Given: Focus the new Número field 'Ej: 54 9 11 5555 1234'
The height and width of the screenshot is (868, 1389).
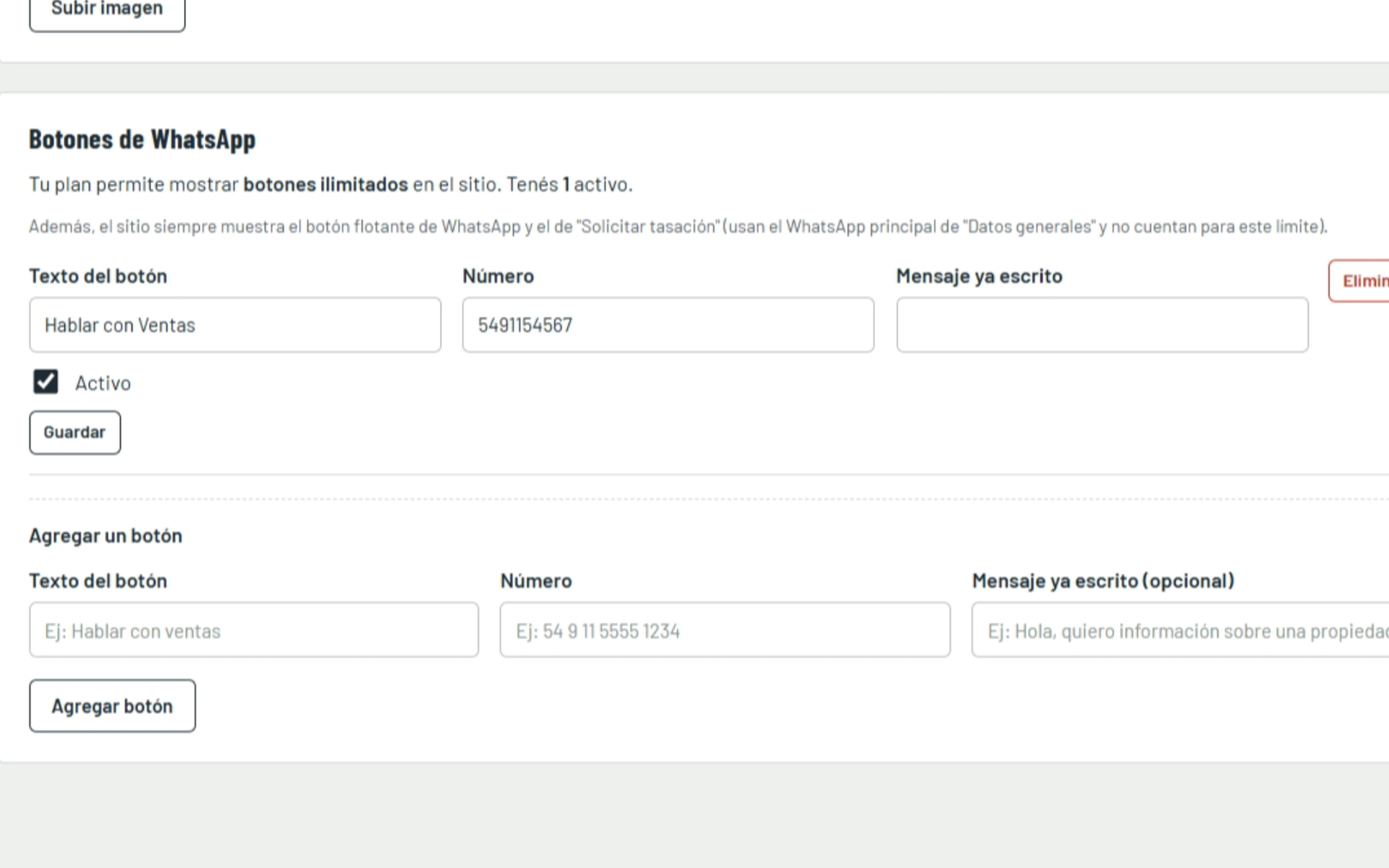Looking at the screenshot, I should coord(725,630).
